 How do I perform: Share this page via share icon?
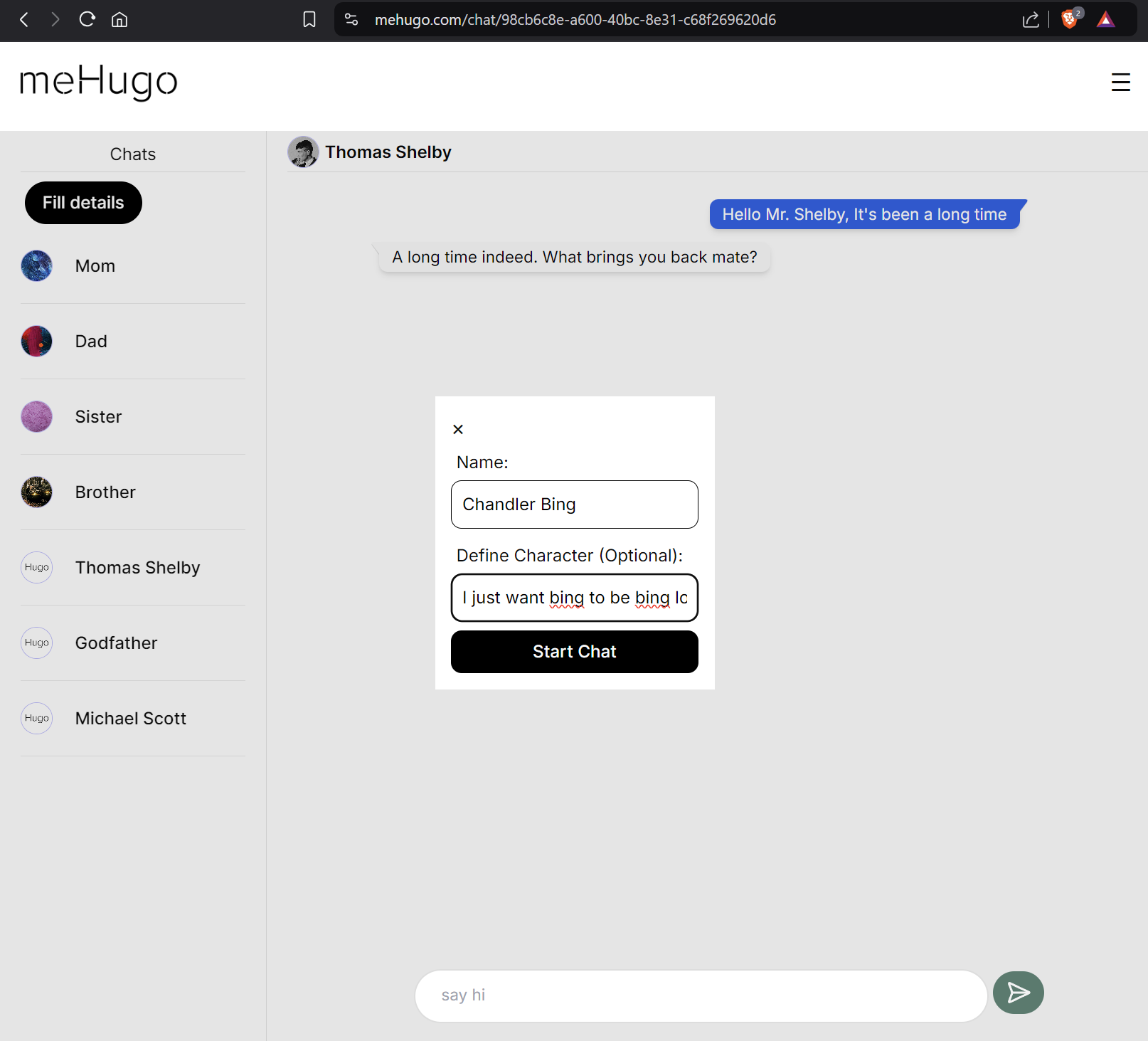[1031, 20]
